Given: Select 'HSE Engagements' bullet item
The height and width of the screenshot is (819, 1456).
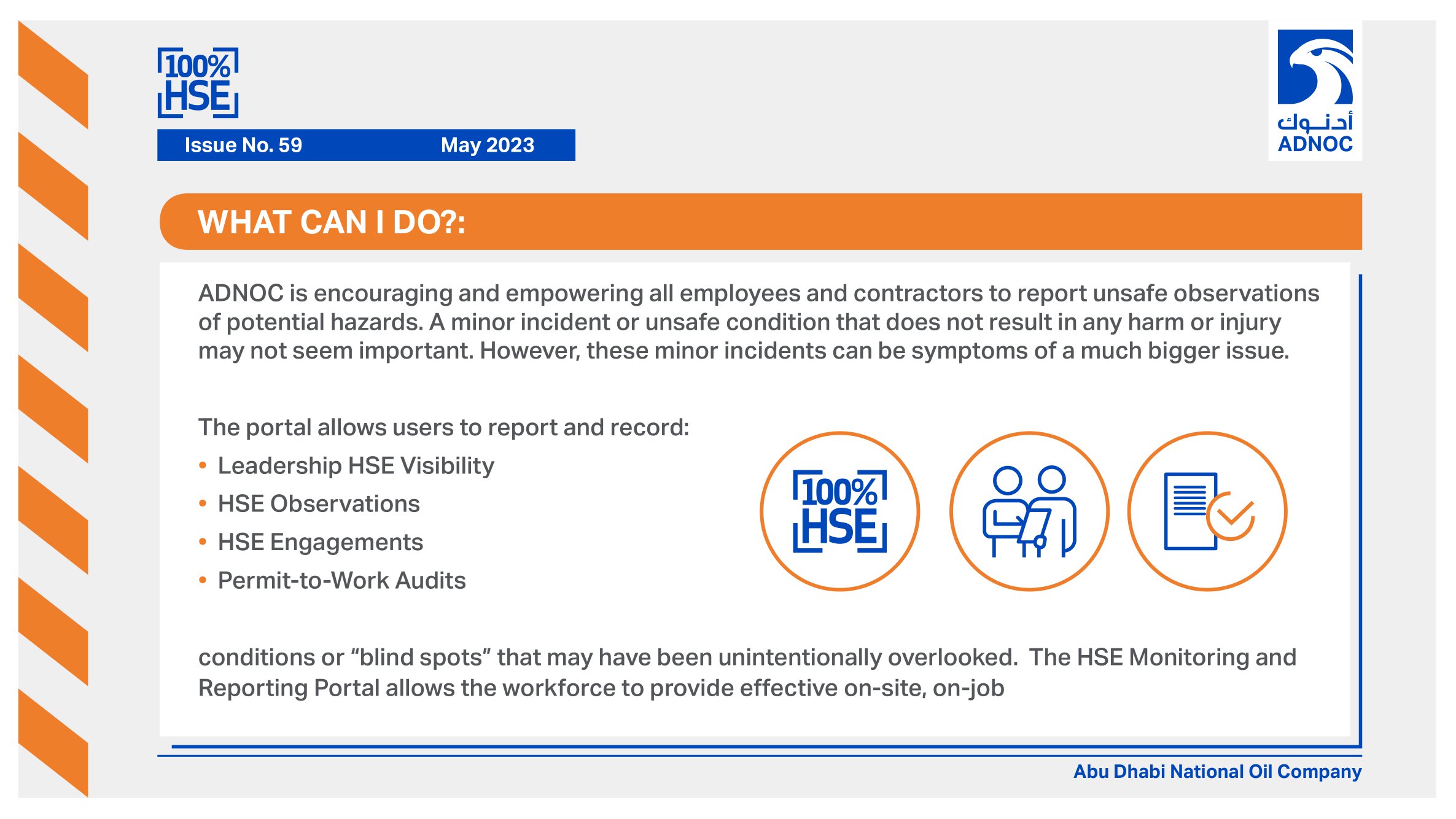Looking at the screenshot, I should point(321,542).
